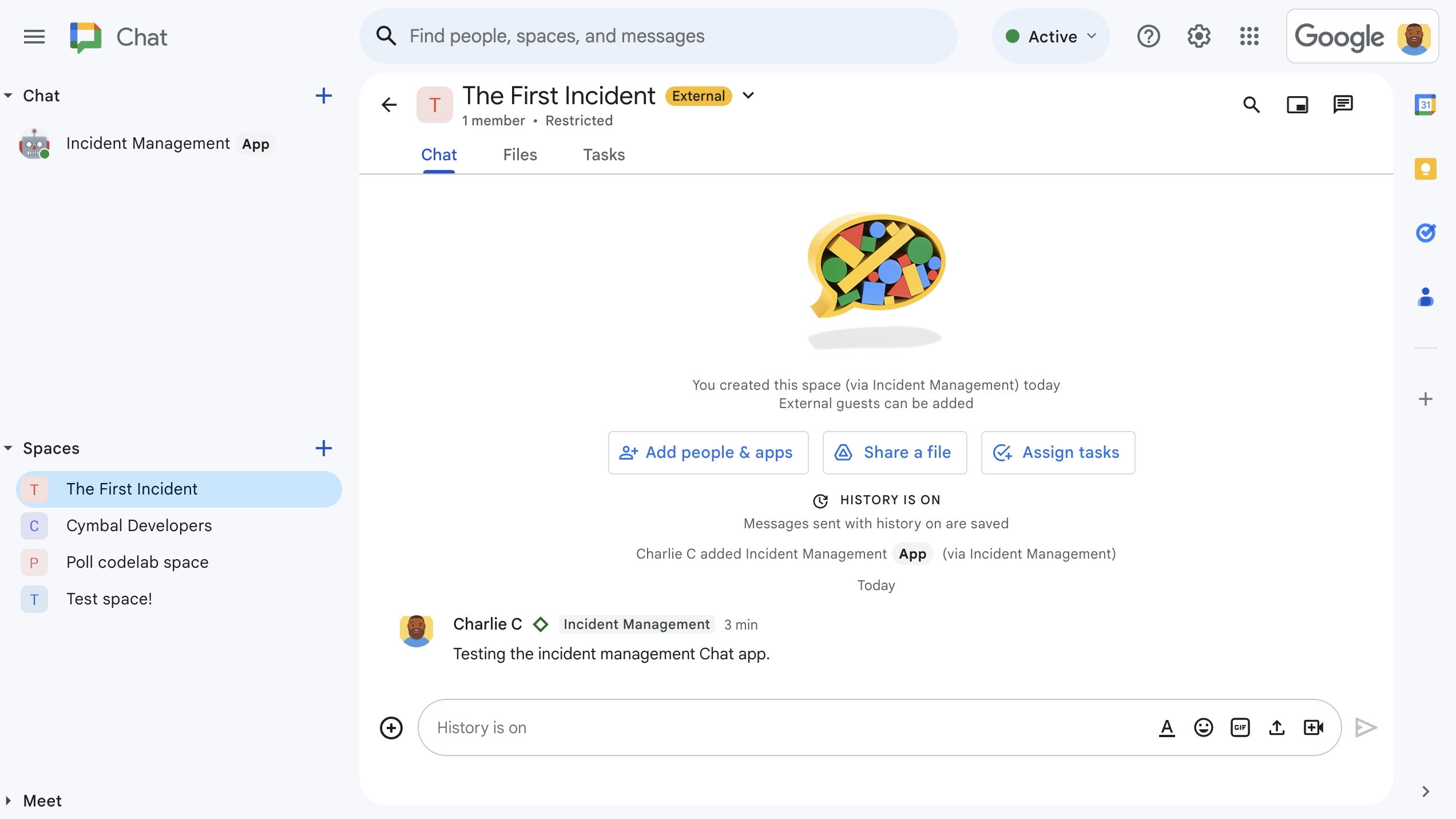Expand the Google apps grid menu
Viewport: 1456px width, 819px height.
pos(1249,36)
